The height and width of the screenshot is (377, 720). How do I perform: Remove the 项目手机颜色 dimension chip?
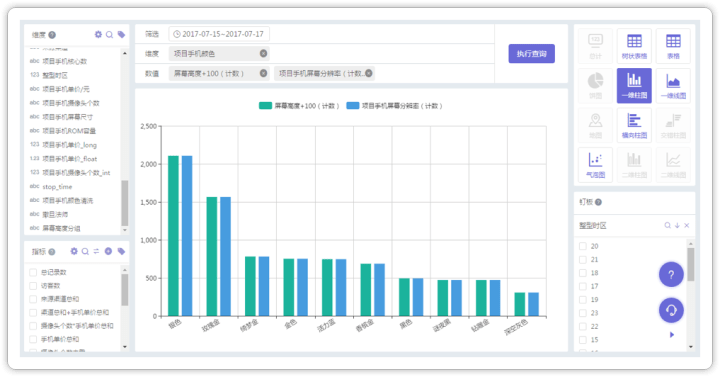point(264,54)
